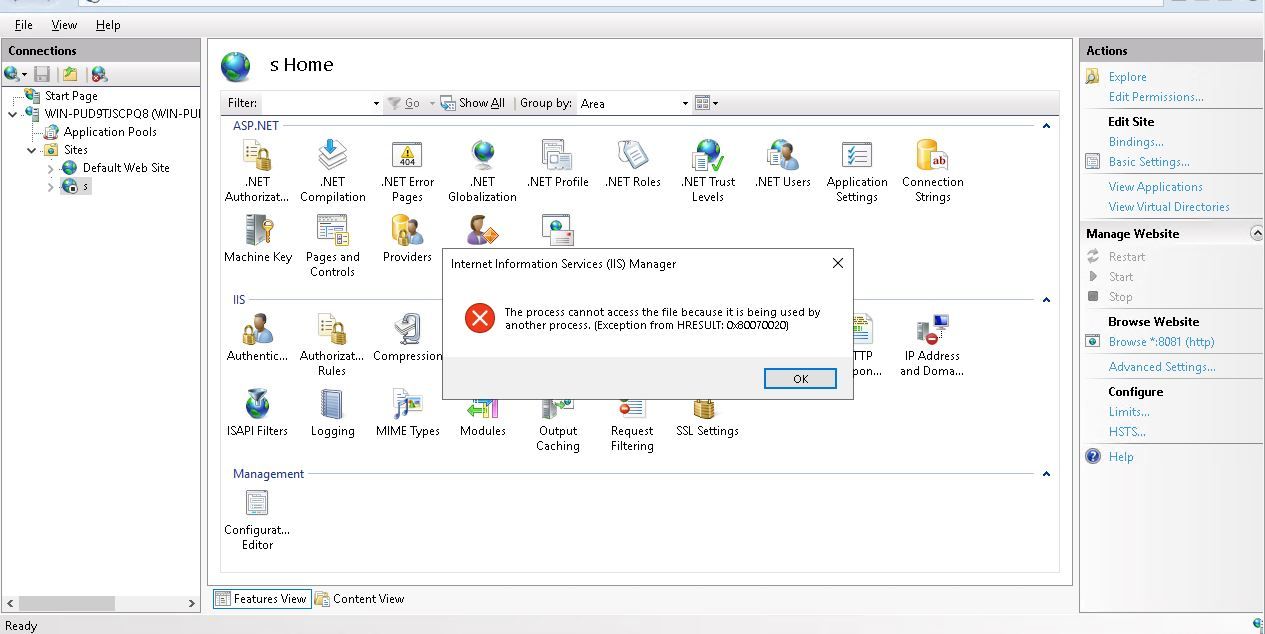Open the Compression feature
Viewport: 1265px width, 634px height.
tap(407, 337)
